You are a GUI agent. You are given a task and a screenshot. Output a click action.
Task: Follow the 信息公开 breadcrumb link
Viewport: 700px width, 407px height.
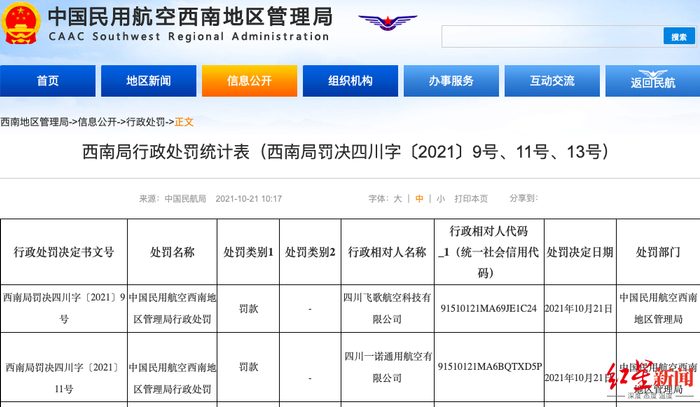click(97, 122)
